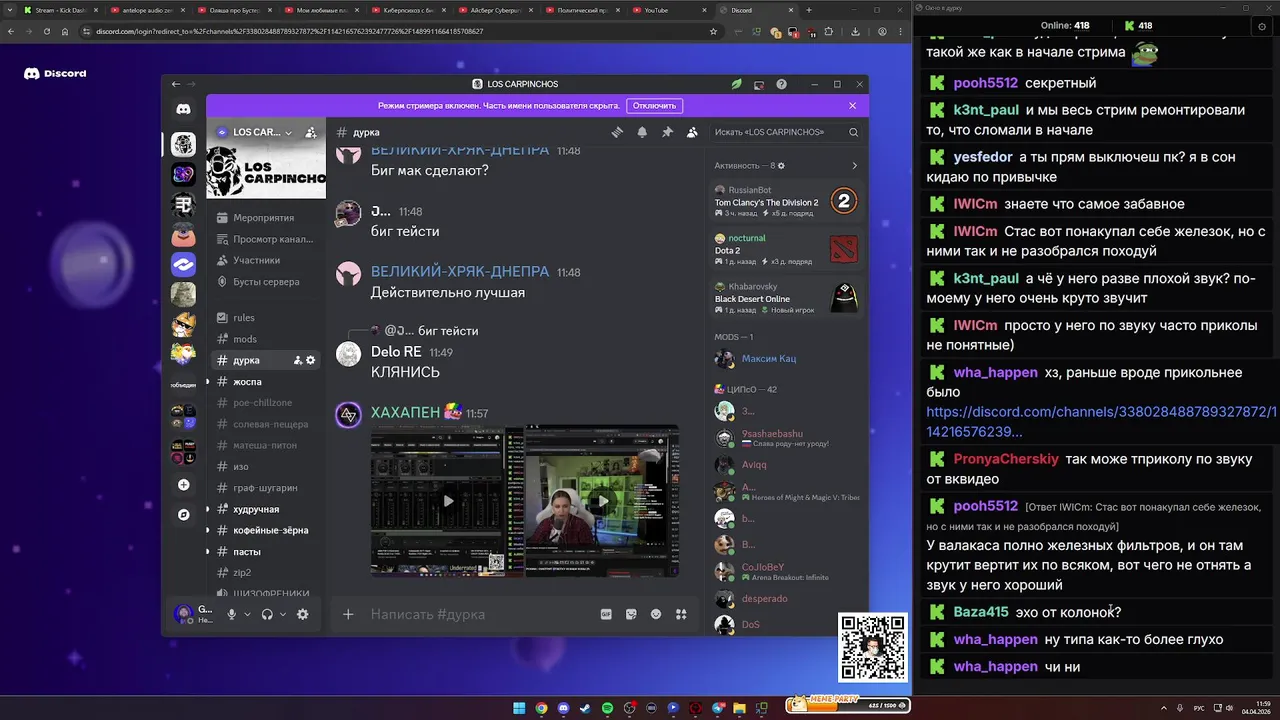This screenshot has width=1280, height=720.
Task: Mute the microphone in user panel
Action: pyautogui.click(x=232, y=614)
